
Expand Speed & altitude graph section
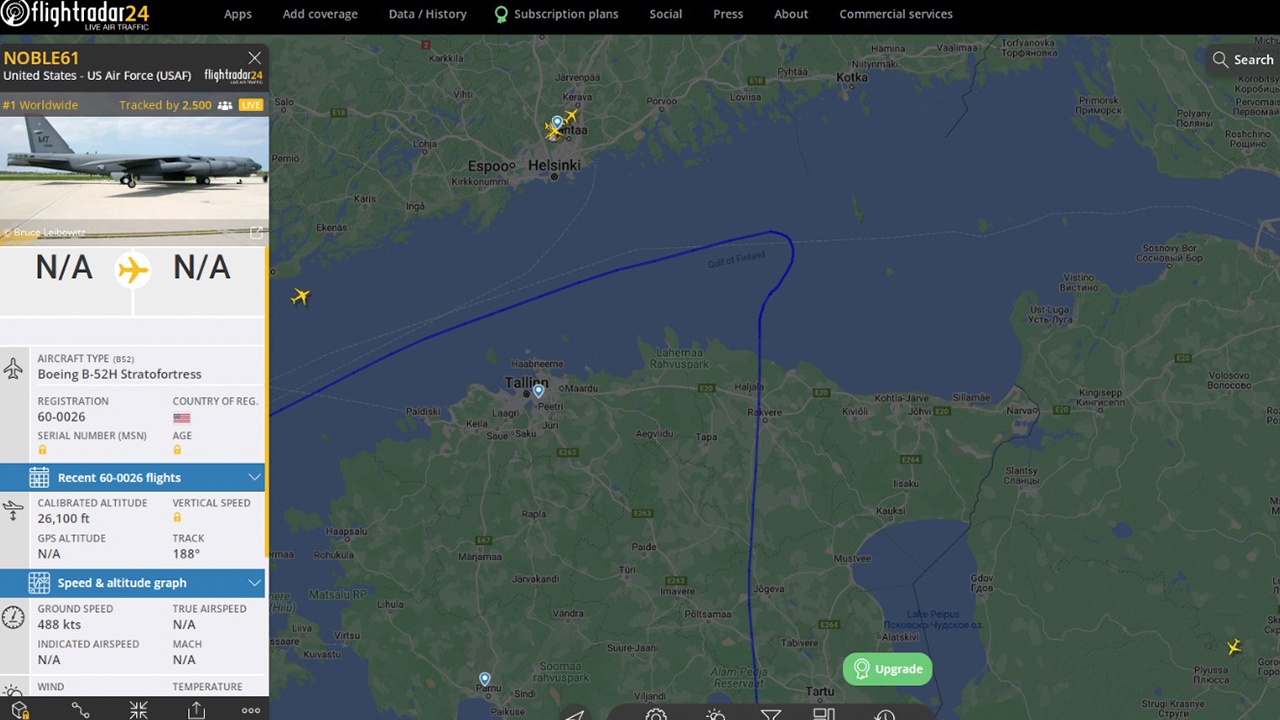tap(132, 583)
